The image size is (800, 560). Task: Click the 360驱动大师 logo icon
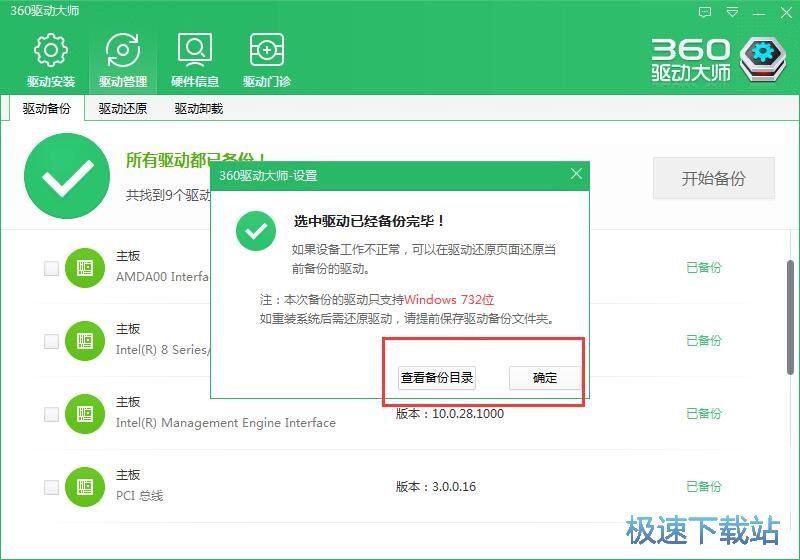(x=762, y=59)
